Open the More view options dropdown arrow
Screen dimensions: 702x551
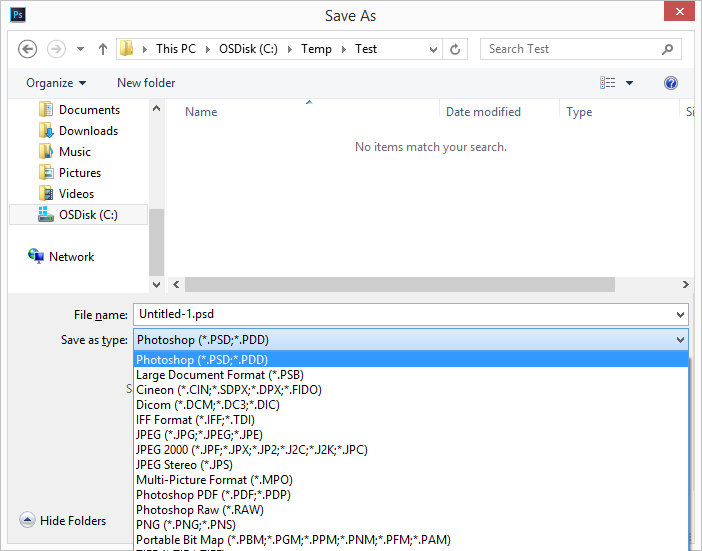(629, 83)
